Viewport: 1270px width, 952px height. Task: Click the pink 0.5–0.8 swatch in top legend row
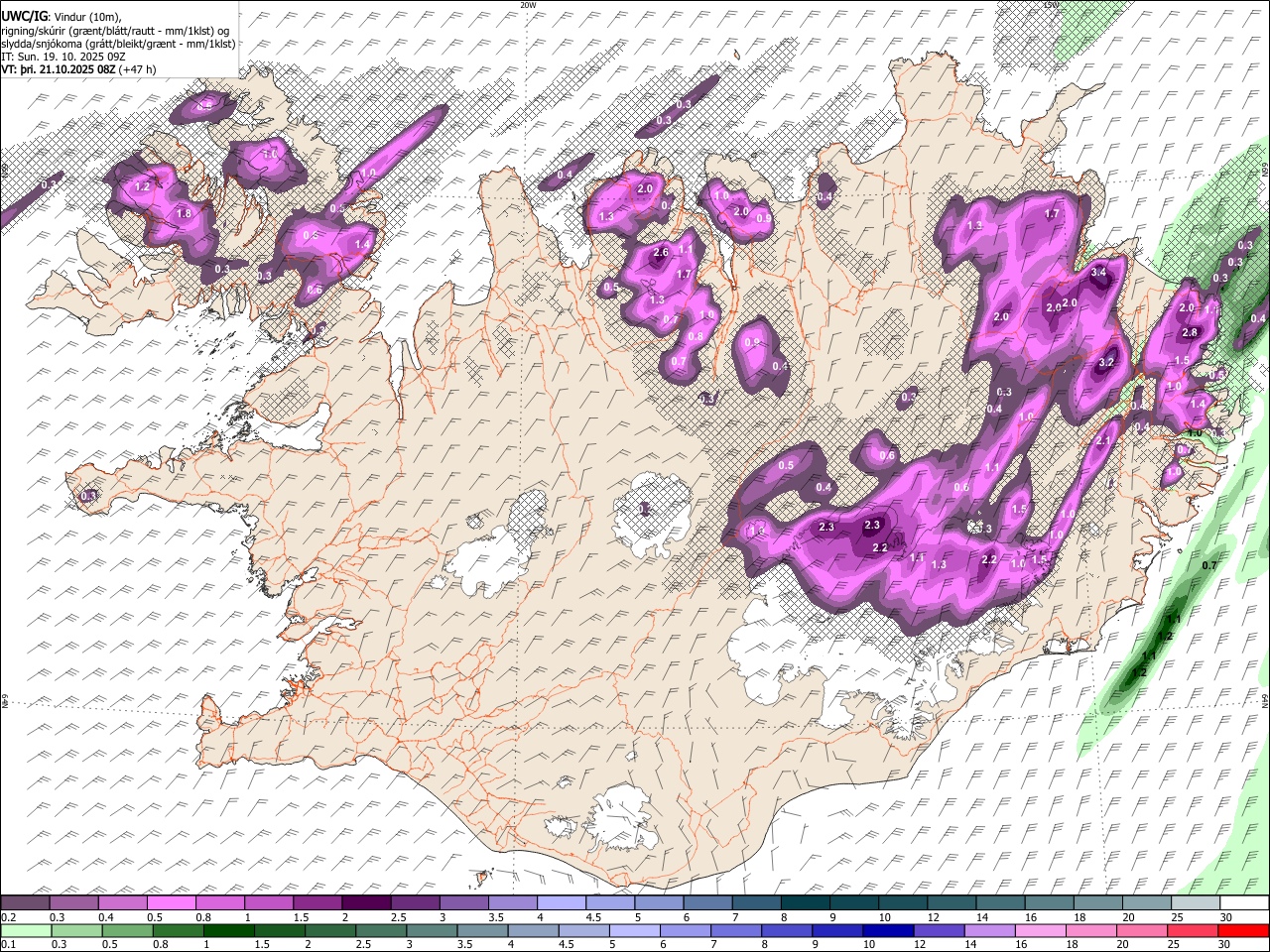click(171, 902)
